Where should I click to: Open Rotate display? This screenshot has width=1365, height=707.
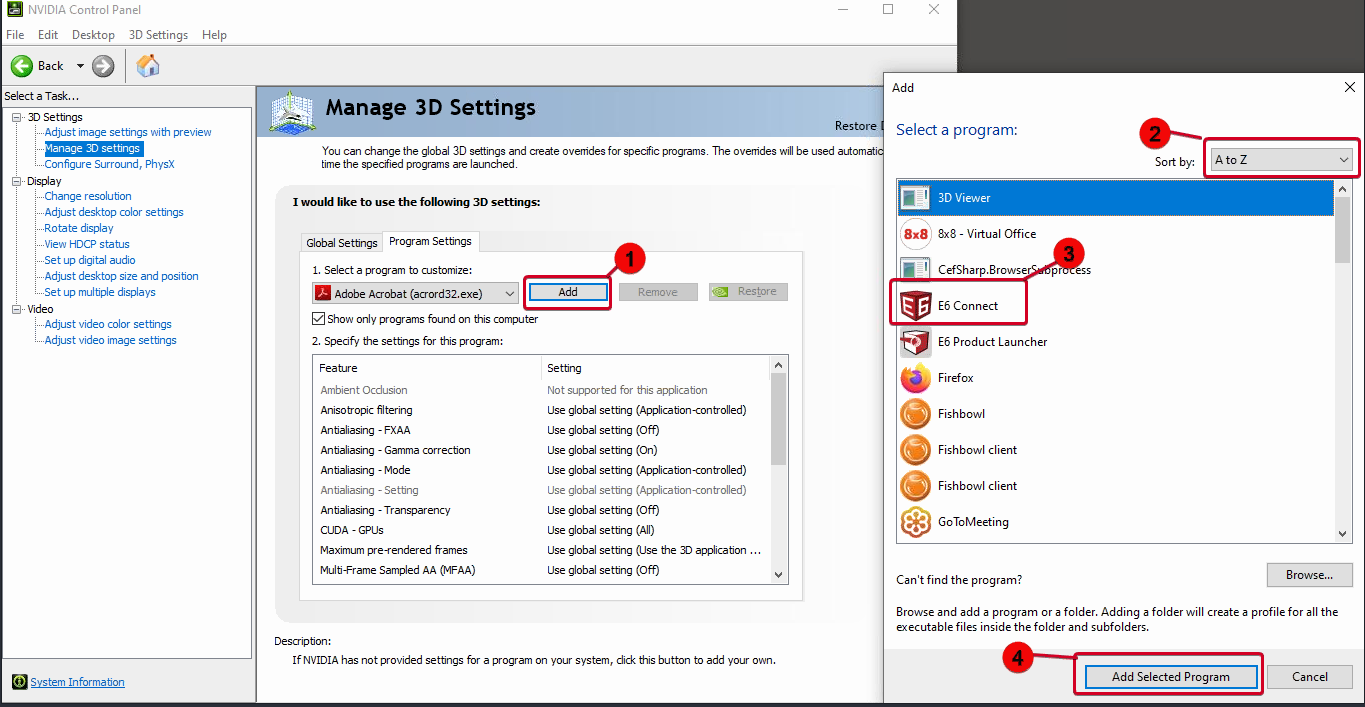coord(79,228)
